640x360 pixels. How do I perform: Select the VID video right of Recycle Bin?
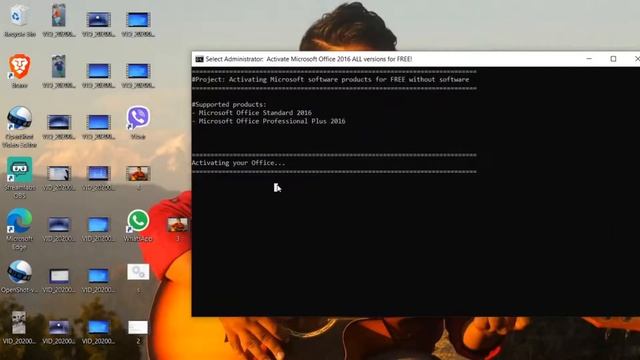click(x=59, y=20)
